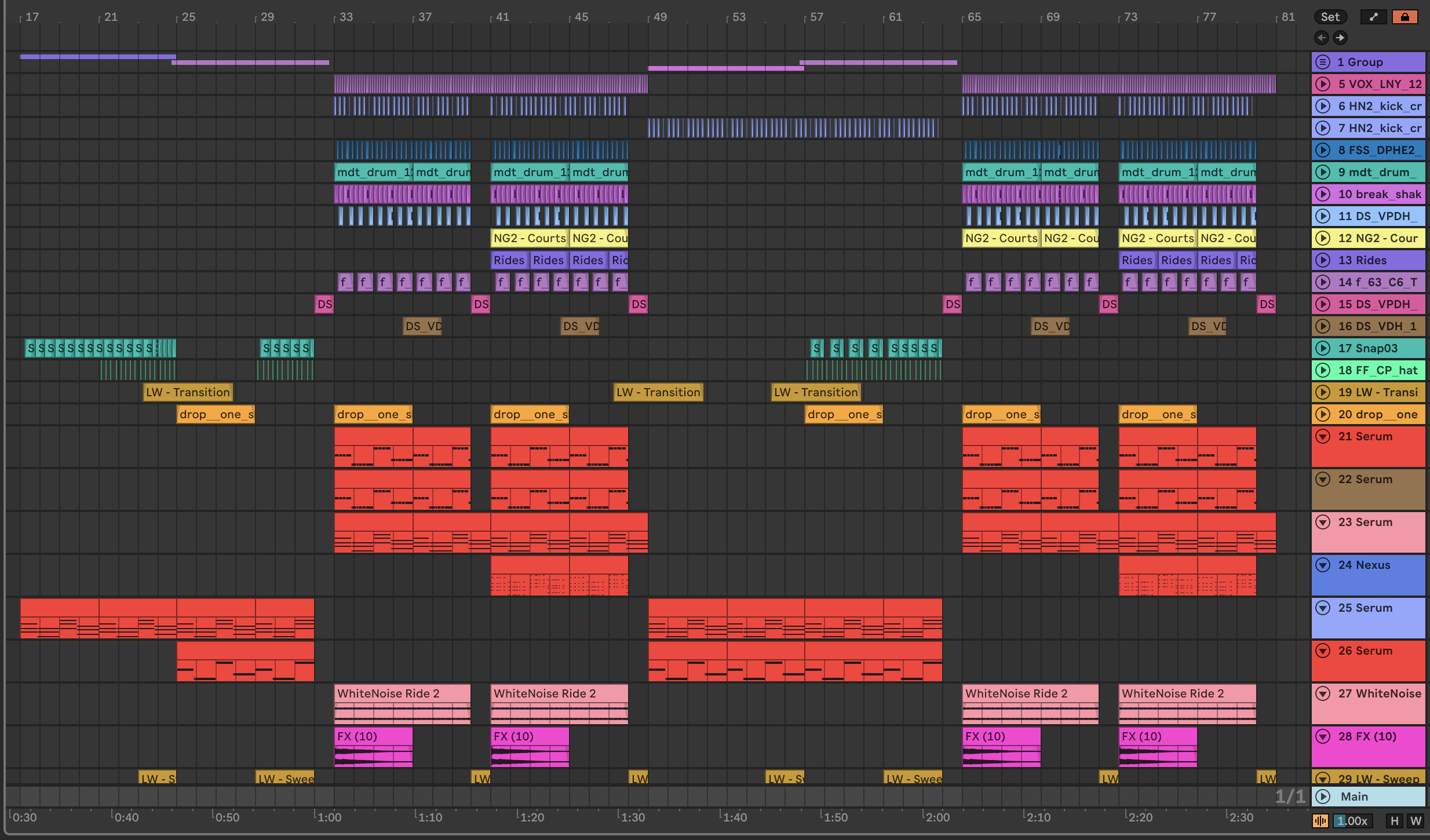
Task: Jump to next locator arrow
Action: [1340, 38]
